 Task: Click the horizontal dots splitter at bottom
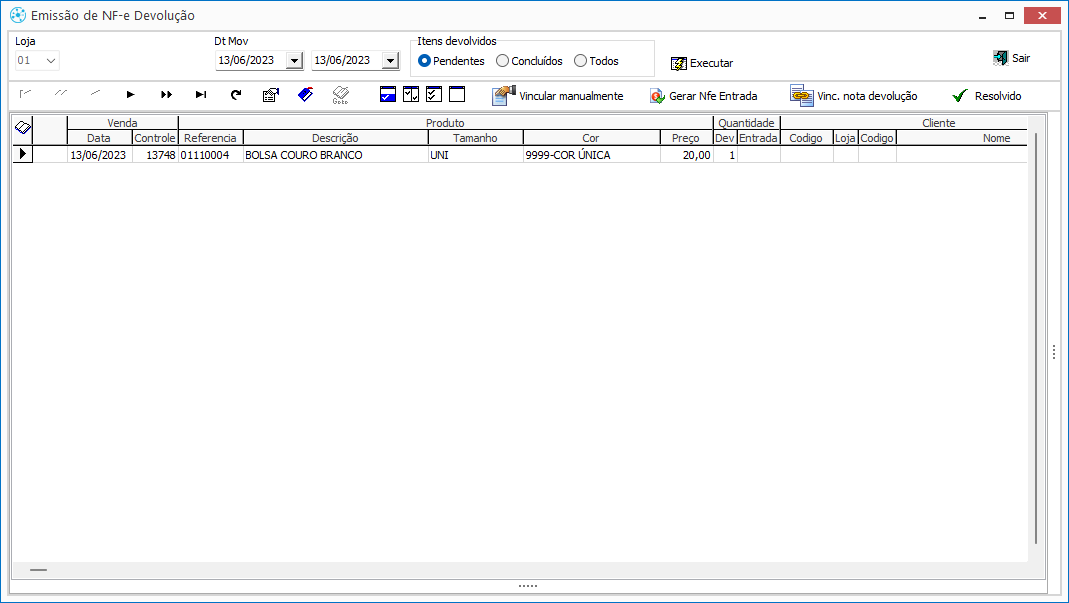[x=528, y=586]
